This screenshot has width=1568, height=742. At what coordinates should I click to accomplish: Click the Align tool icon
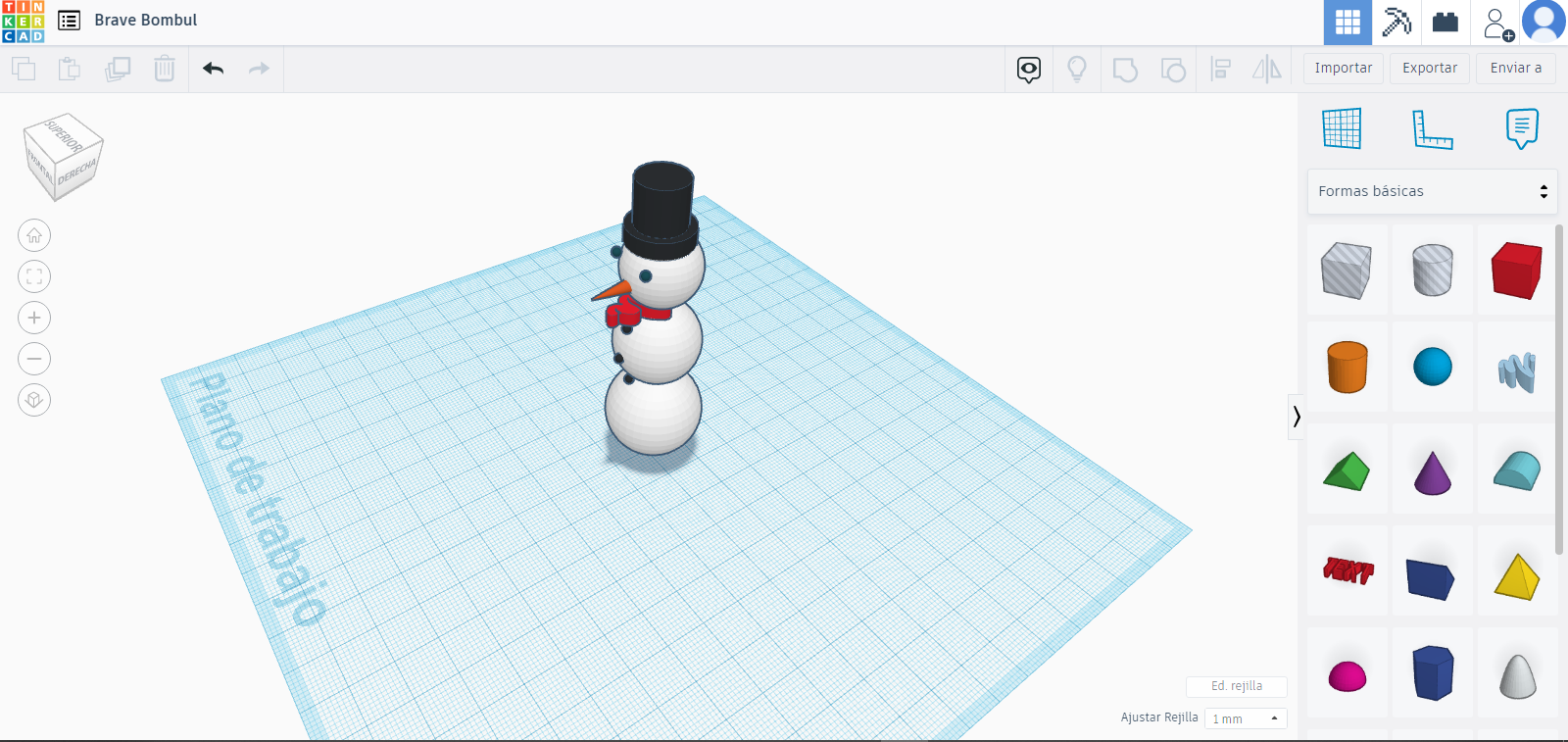click(x=1221, y=69)
